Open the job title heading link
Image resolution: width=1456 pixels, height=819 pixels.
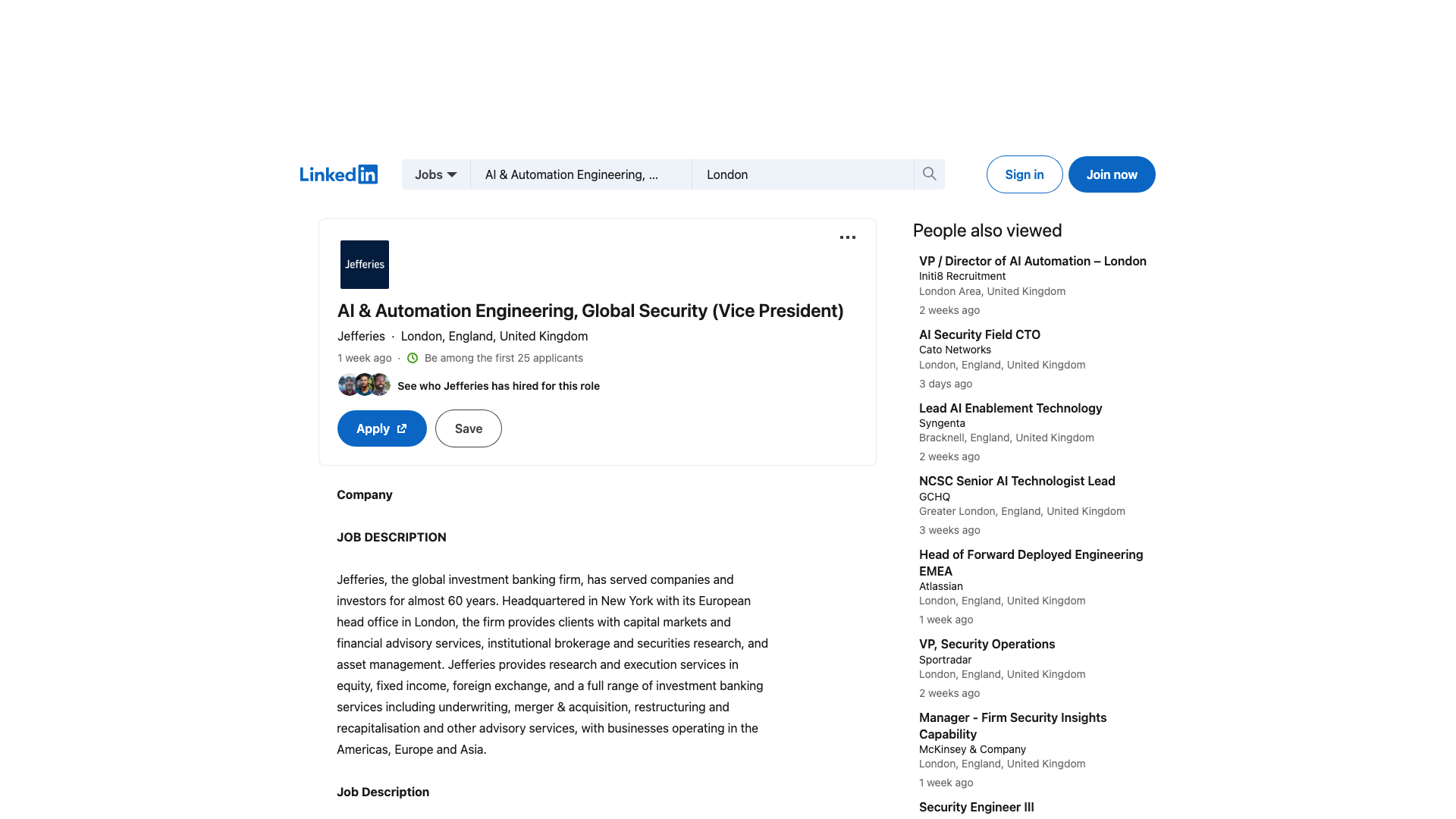tap(590, 311)
